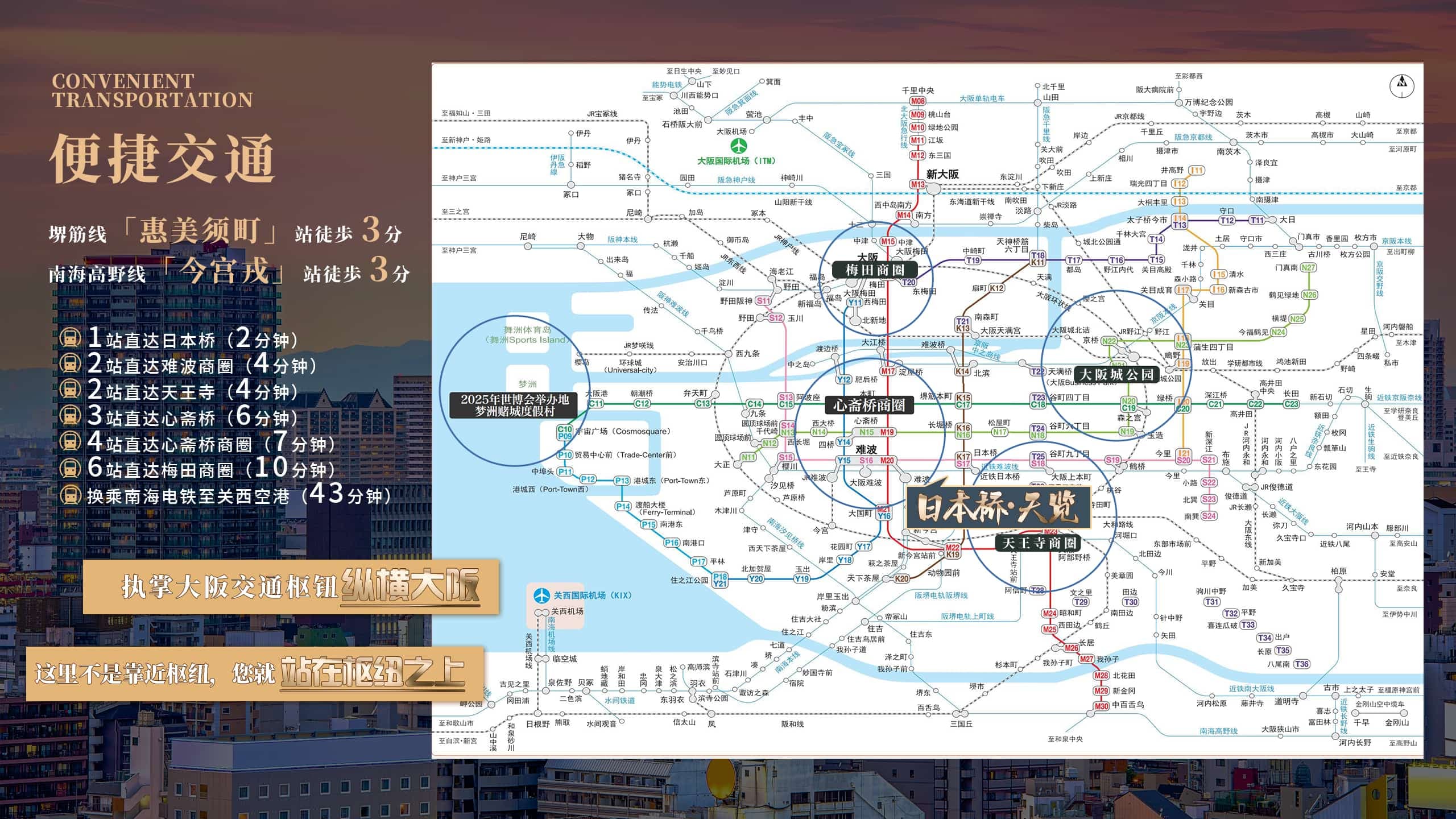Click the green Osaka International Airport plane icon

[739, 146]
